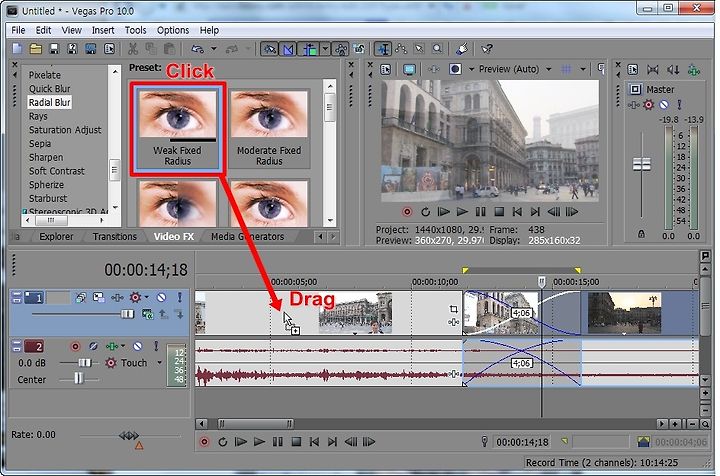Select Quick Blur in effects list
Screen dimensions: 720x476
pyautogui.click(x=50, y=89)
